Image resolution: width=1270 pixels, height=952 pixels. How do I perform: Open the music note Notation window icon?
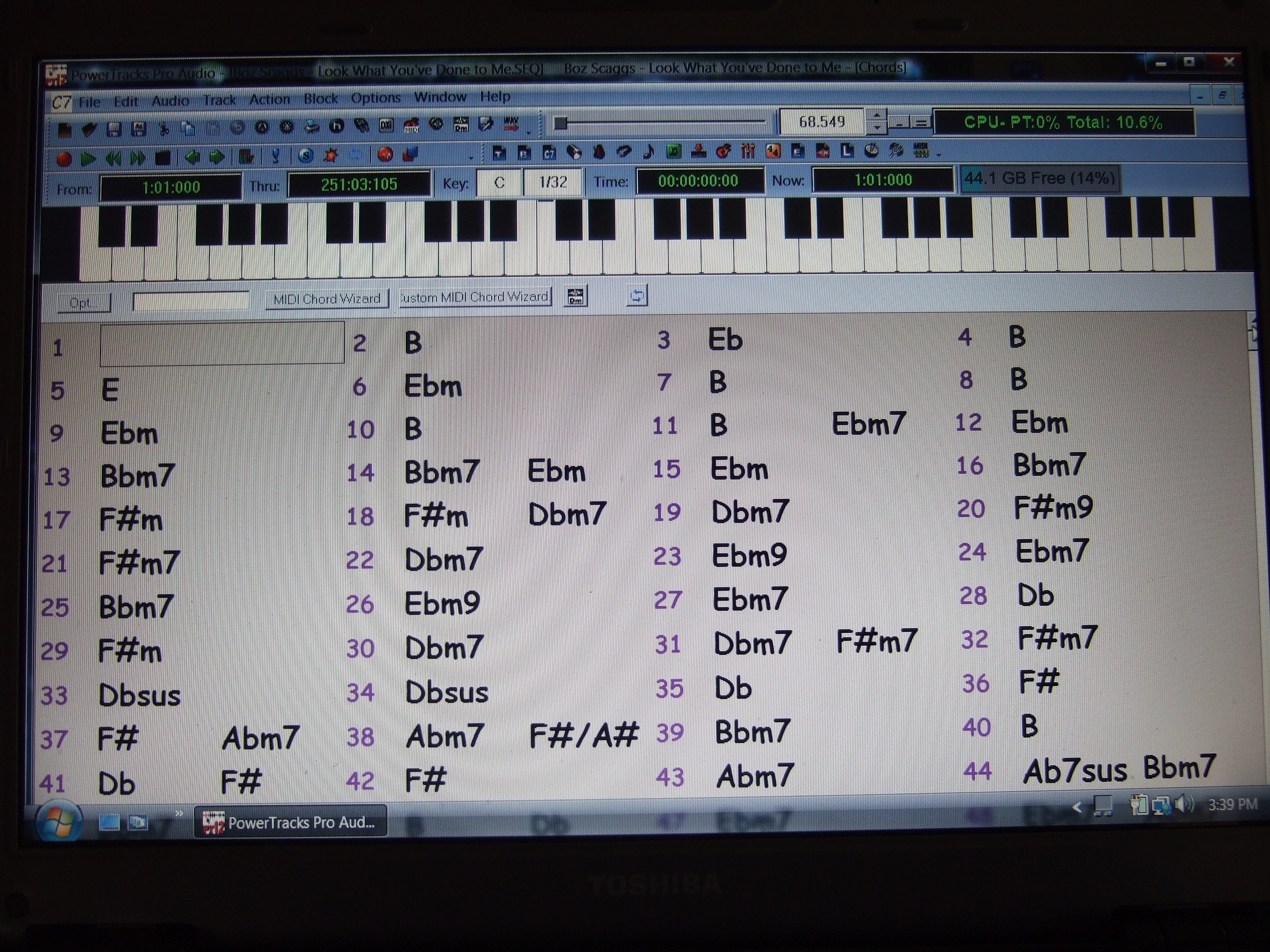click(649, 152)
